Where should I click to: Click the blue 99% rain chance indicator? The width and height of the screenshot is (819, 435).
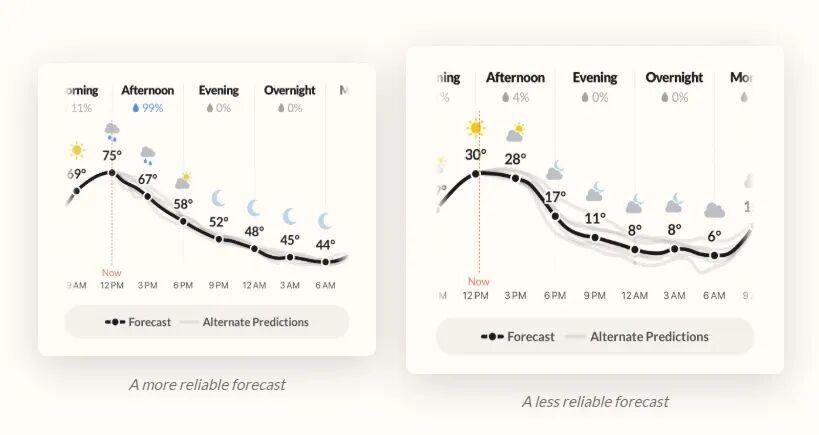pos(148,108)
